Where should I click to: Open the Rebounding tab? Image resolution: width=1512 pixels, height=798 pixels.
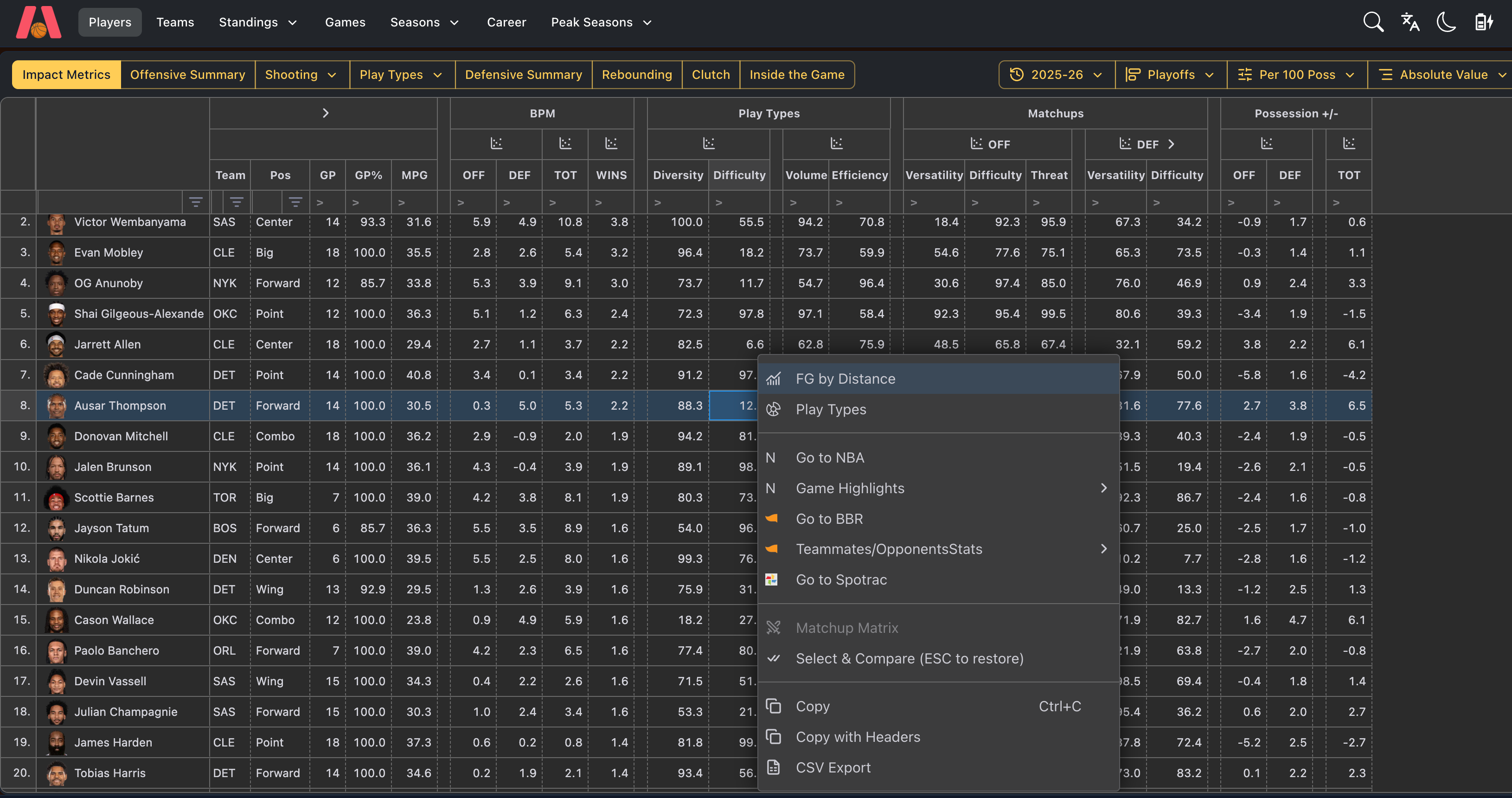point(637,75)
